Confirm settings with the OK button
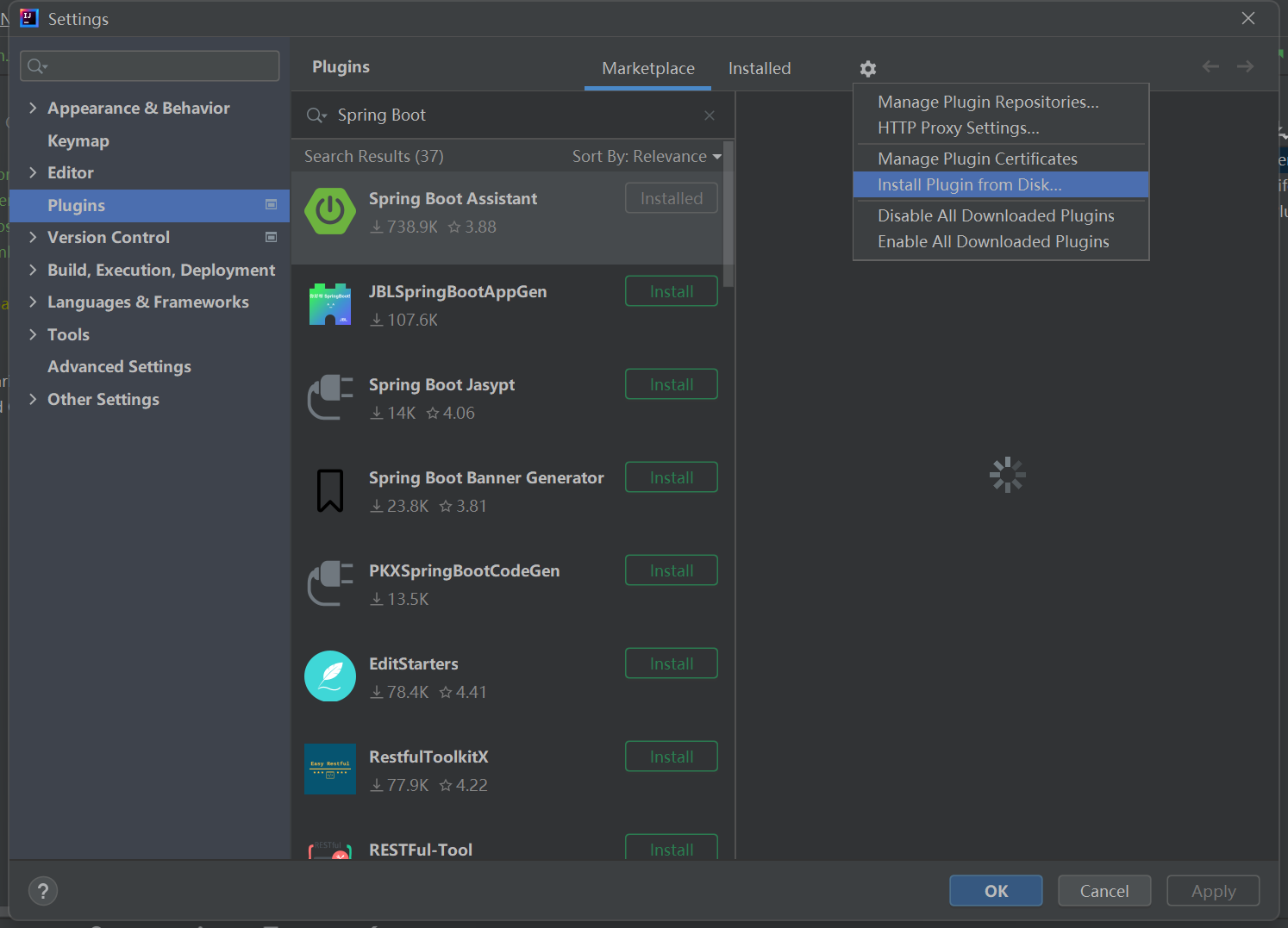The image size is (1288, 928). (x=996, y=891)
